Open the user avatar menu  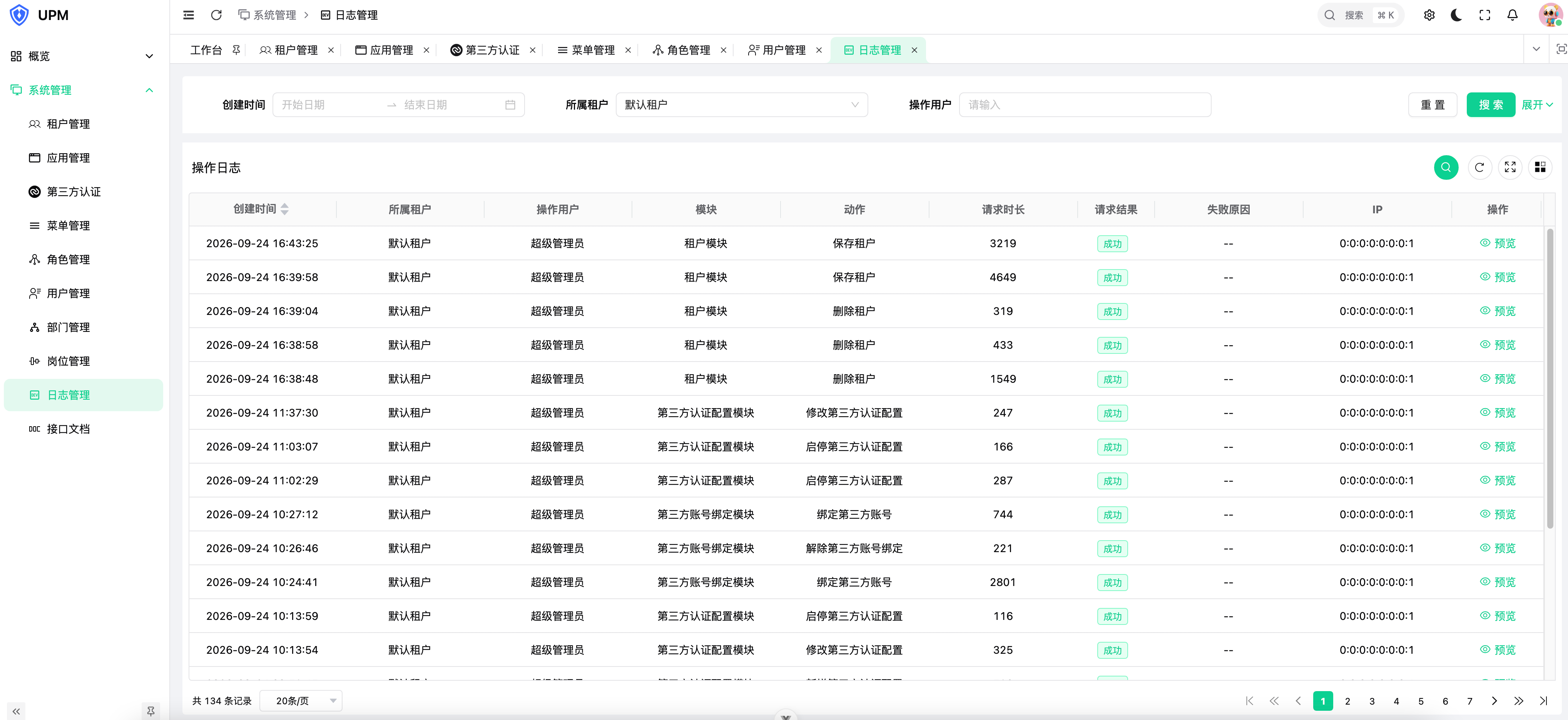click(x=1550, y=15)
